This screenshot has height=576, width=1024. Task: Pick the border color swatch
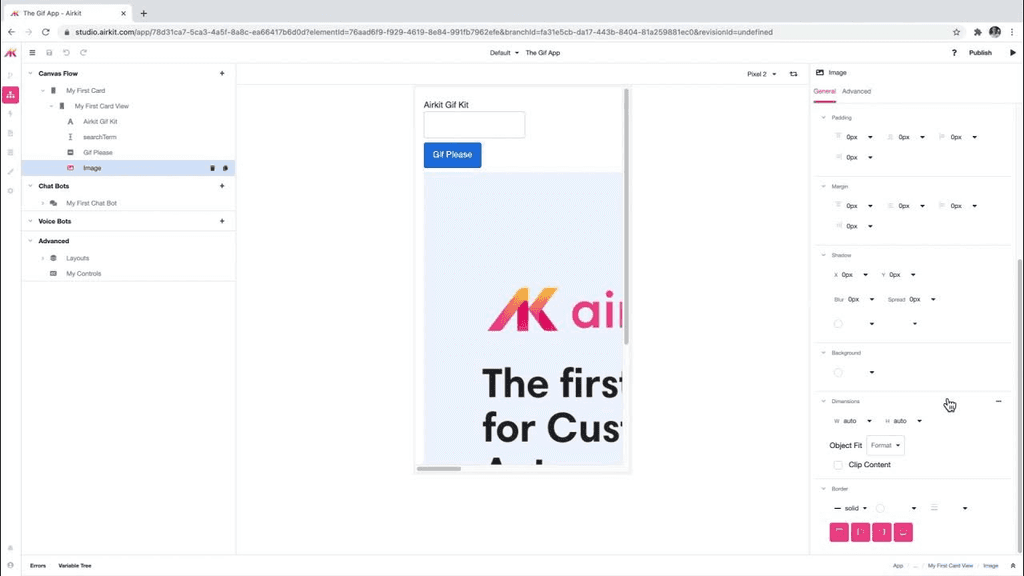click(x=880, y=508)
